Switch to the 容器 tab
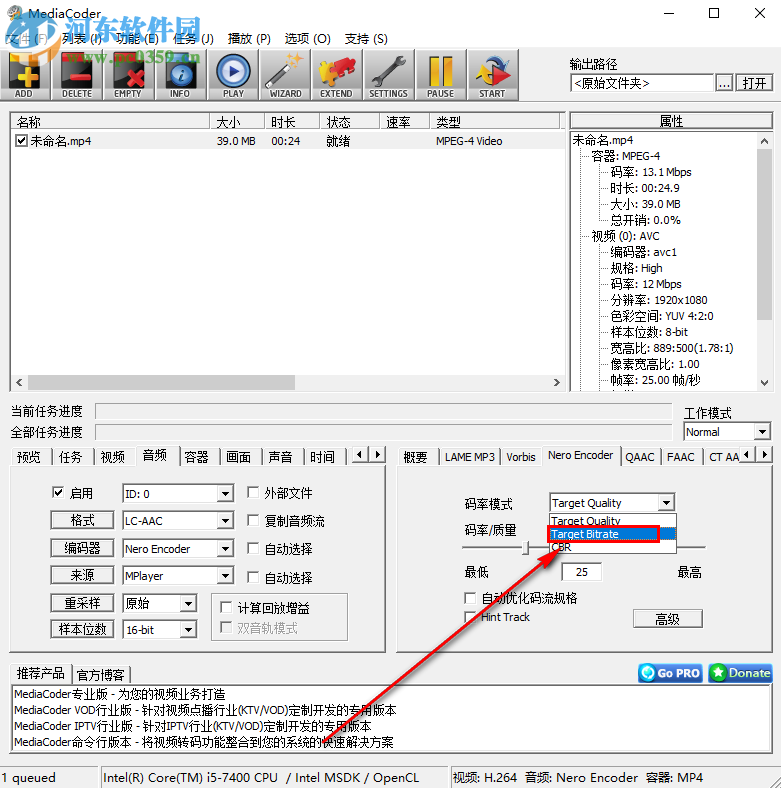Screen dimensions: 781x788 pos(197,457)
